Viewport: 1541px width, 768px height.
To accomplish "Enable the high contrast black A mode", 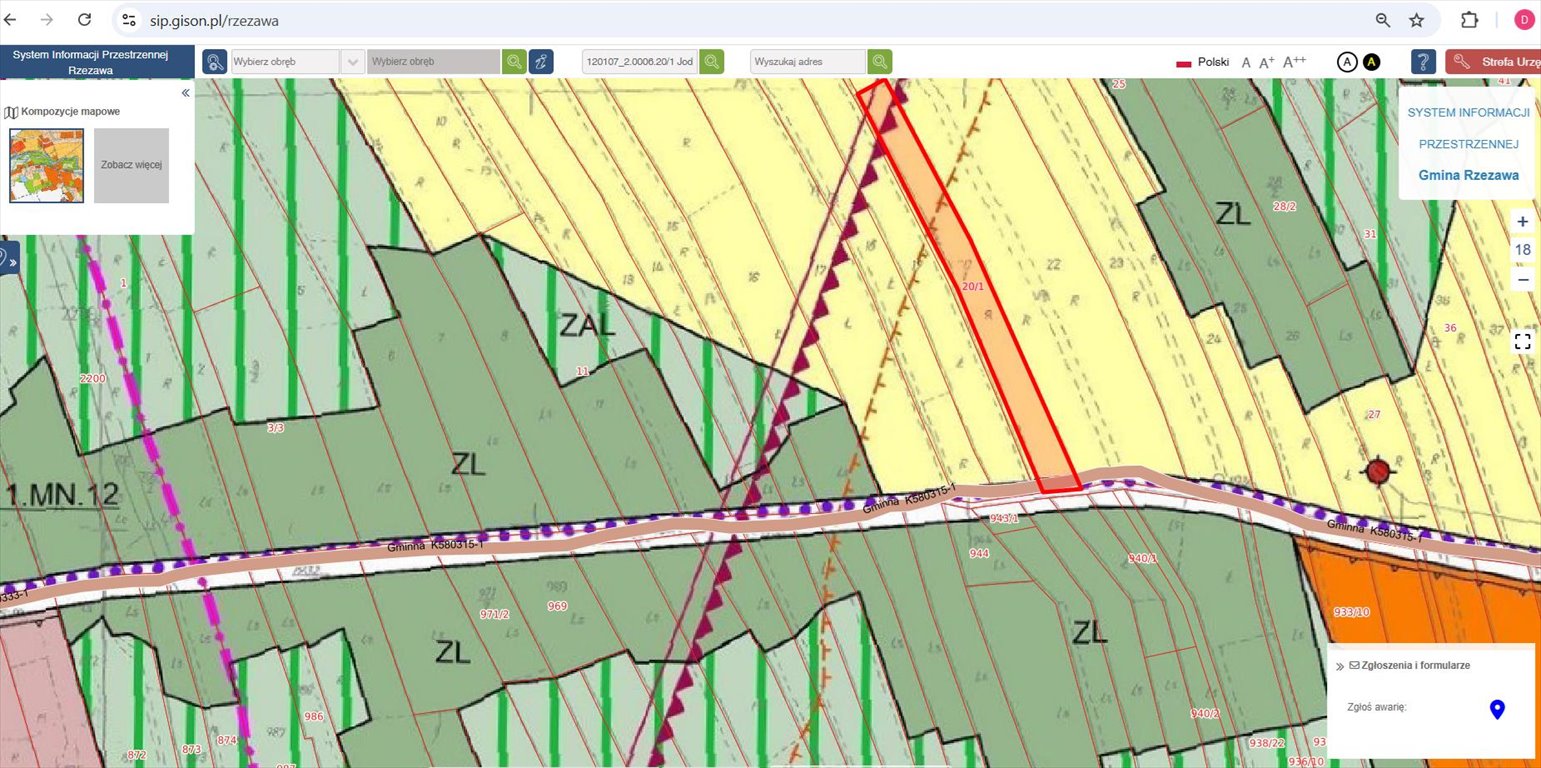I will (x=1372, y=62).
